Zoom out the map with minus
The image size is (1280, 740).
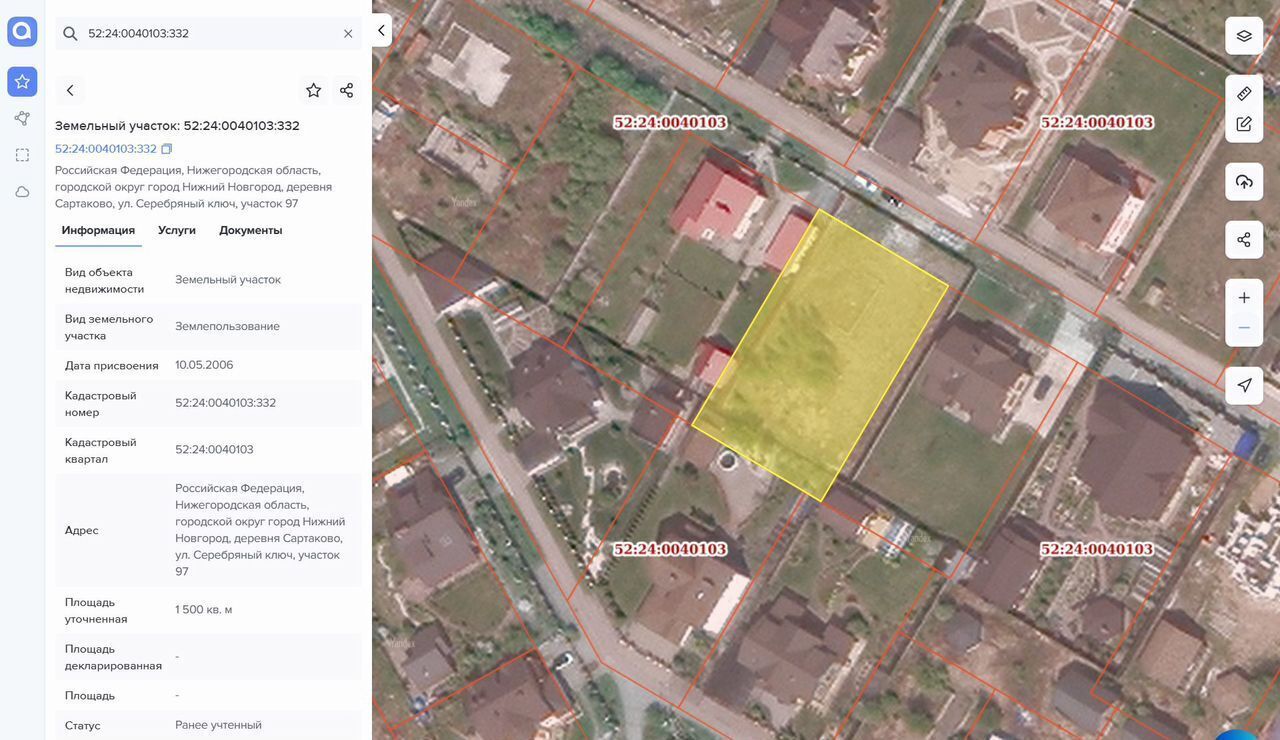pyautogui.click(x=1244, y=328)
